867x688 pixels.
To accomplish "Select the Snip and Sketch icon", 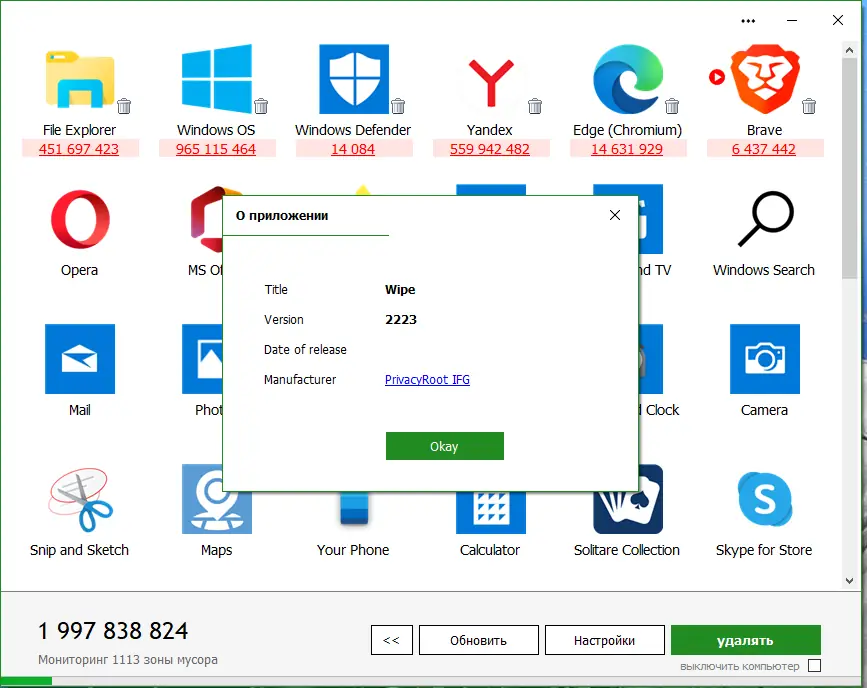I will (x=80, y=499).
